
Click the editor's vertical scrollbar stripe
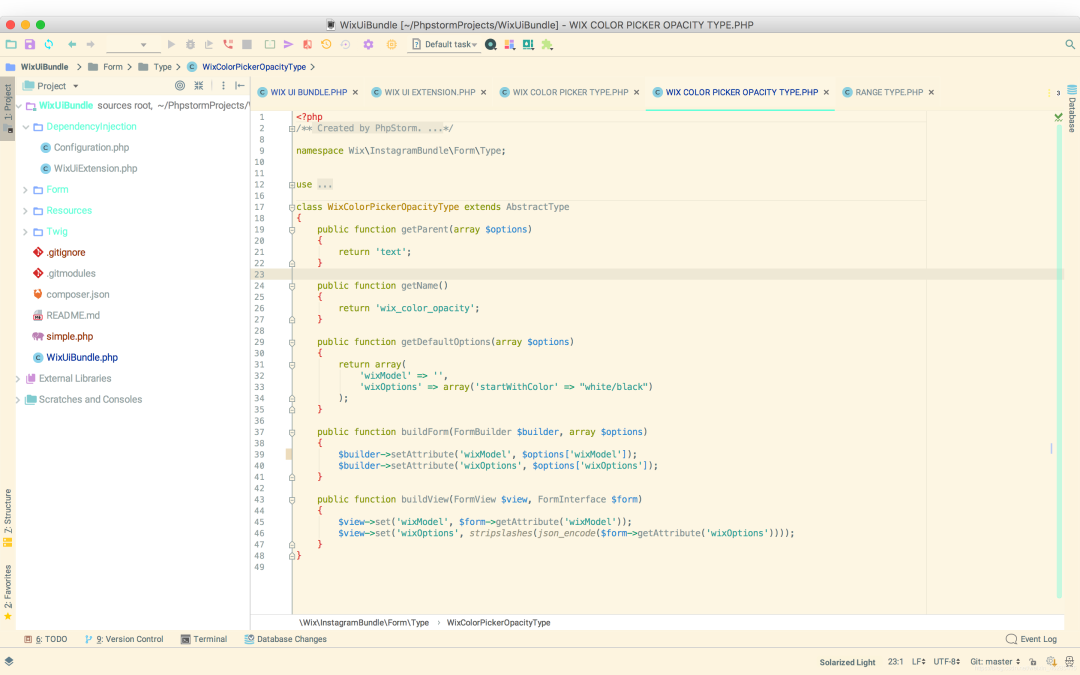click(1059, 358)
